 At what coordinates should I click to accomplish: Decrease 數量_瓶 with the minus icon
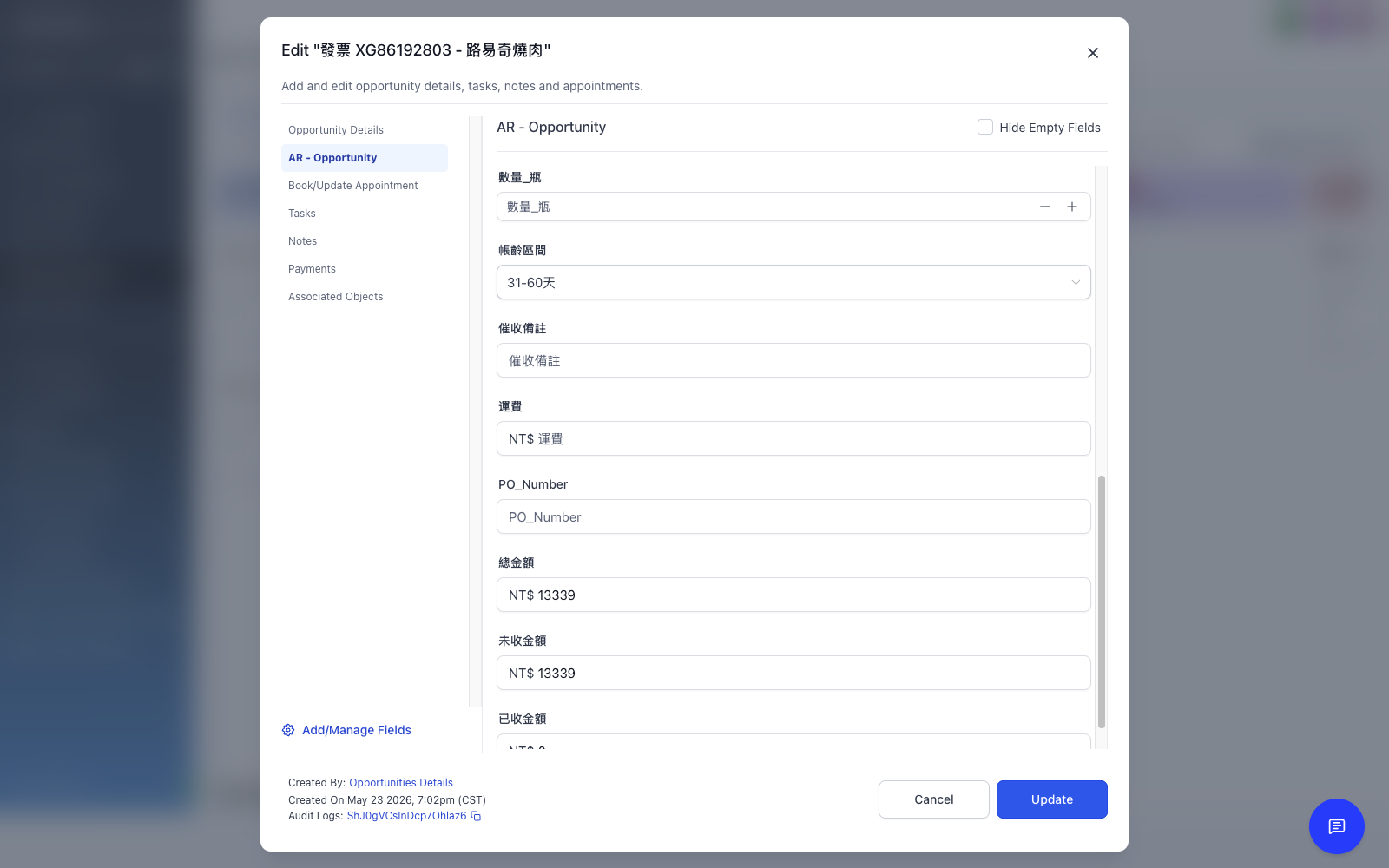pos(1045,207)
